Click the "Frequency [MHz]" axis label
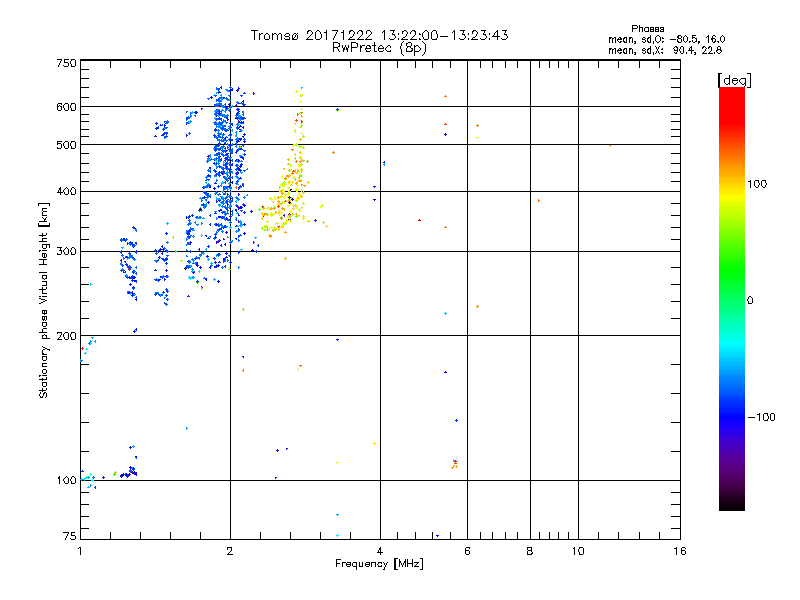Image resolution: width=800 pixels, height=600 pixels. click(379, 564)
